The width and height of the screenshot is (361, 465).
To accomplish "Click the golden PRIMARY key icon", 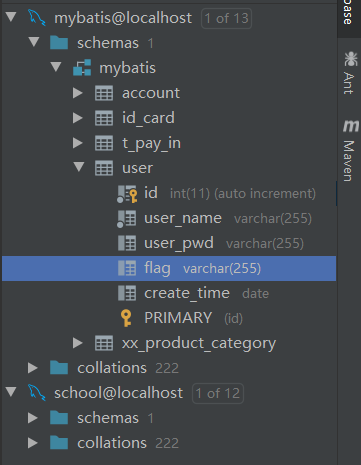I will click(126, 318).
